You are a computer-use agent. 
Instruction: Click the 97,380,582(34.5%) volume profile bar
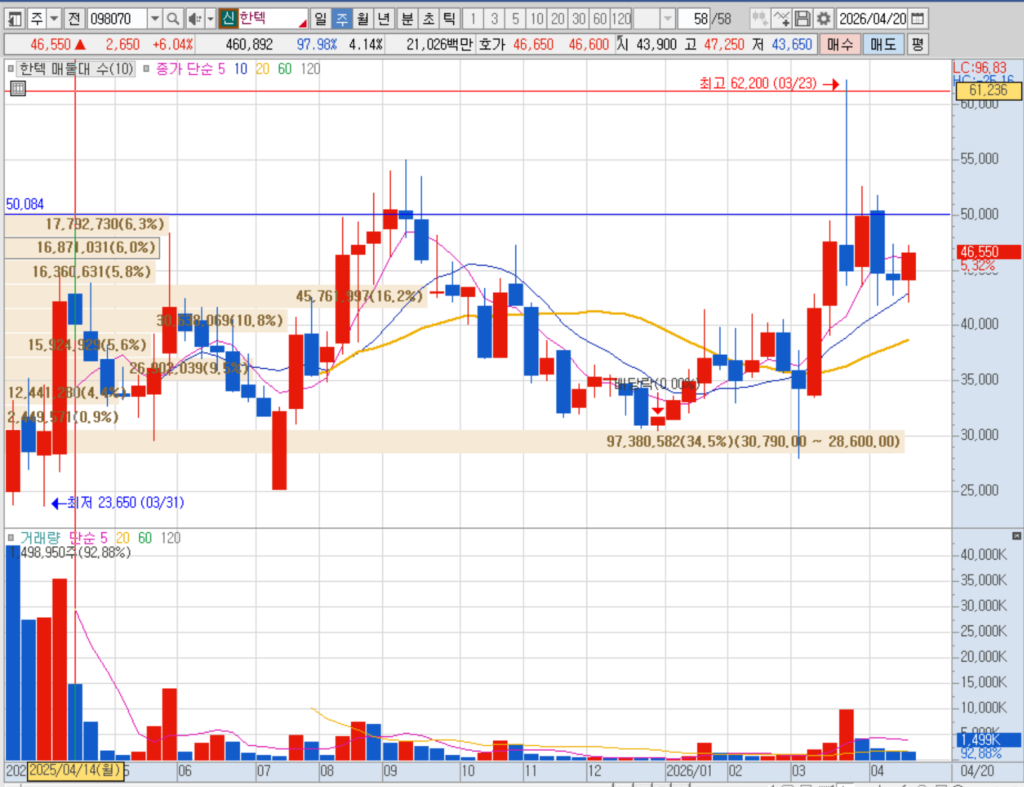tap(455, 442)
